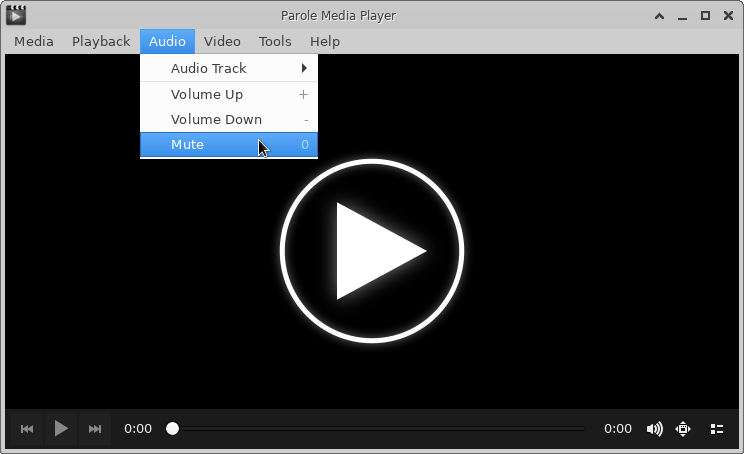
Task: Click the previous track button
Action: pyautogui.click(x=27, y=429)
